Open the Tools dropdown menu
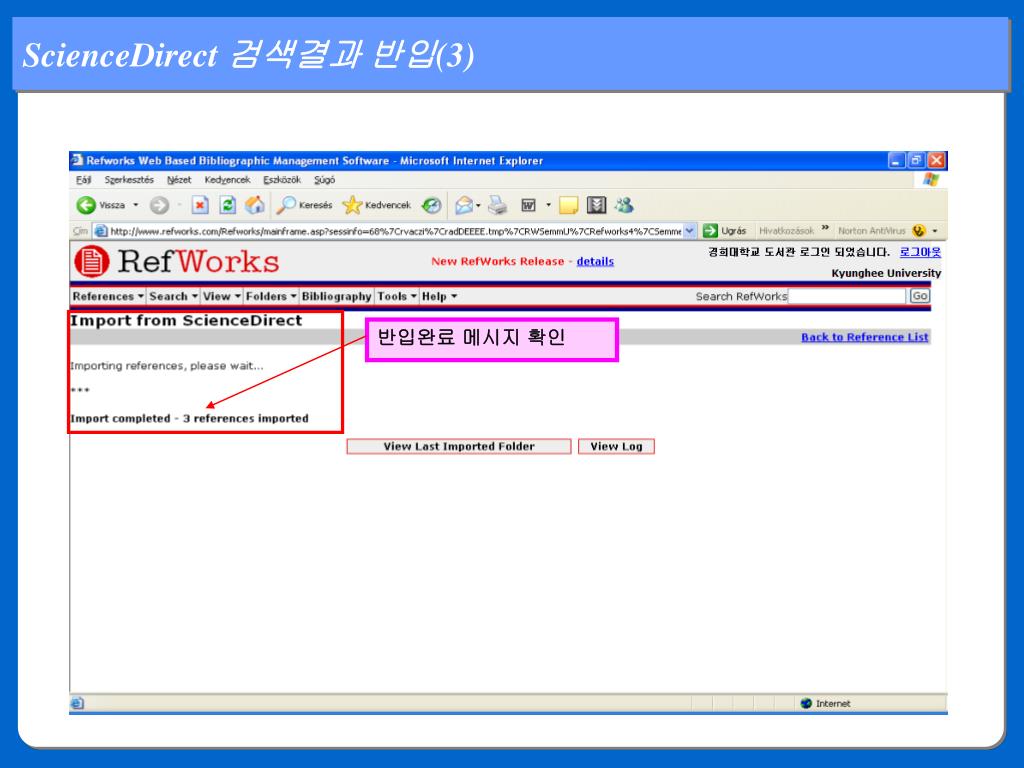This screenshot has height=768, width=1024. pos(396,296)
